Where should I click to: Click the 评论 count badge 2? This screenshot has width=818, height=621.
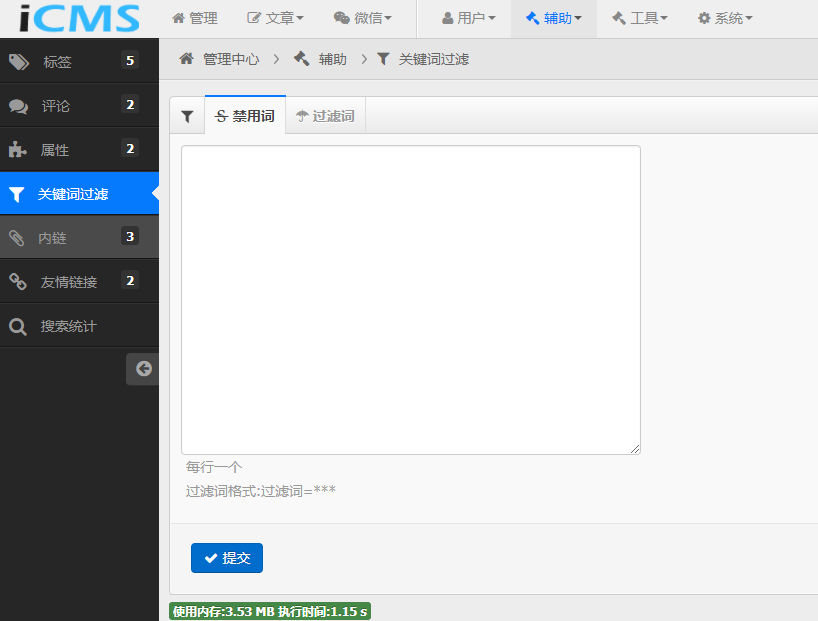130,104
